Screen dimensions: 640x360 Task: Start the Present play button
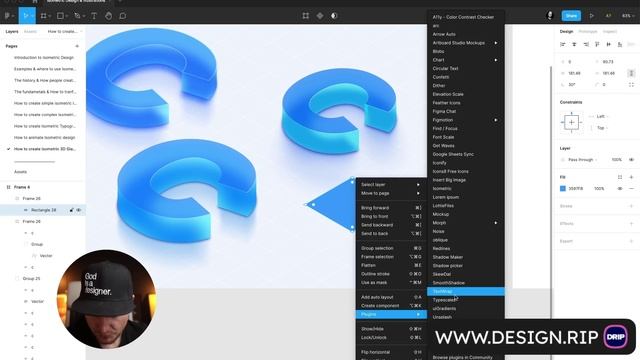click(591, 16)
